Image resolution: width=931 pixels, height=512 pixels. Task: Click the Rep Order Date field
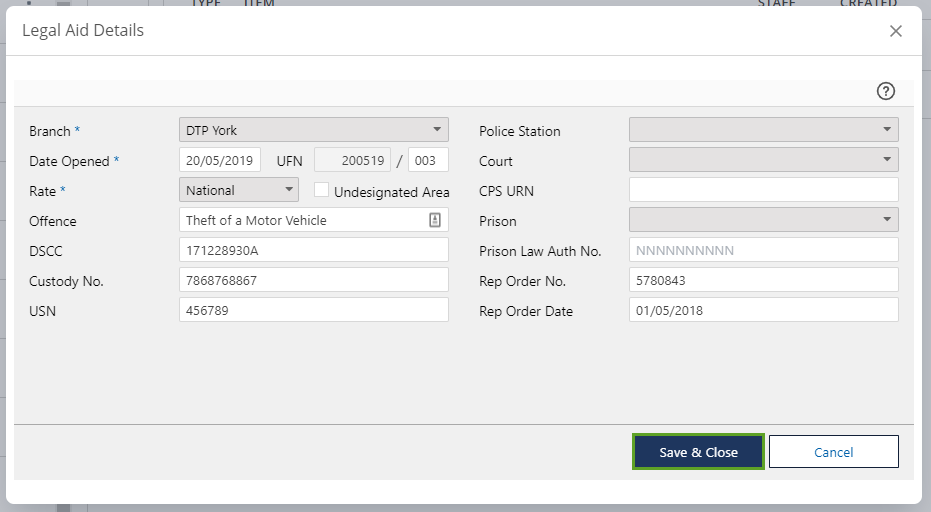tap(763, 310)
